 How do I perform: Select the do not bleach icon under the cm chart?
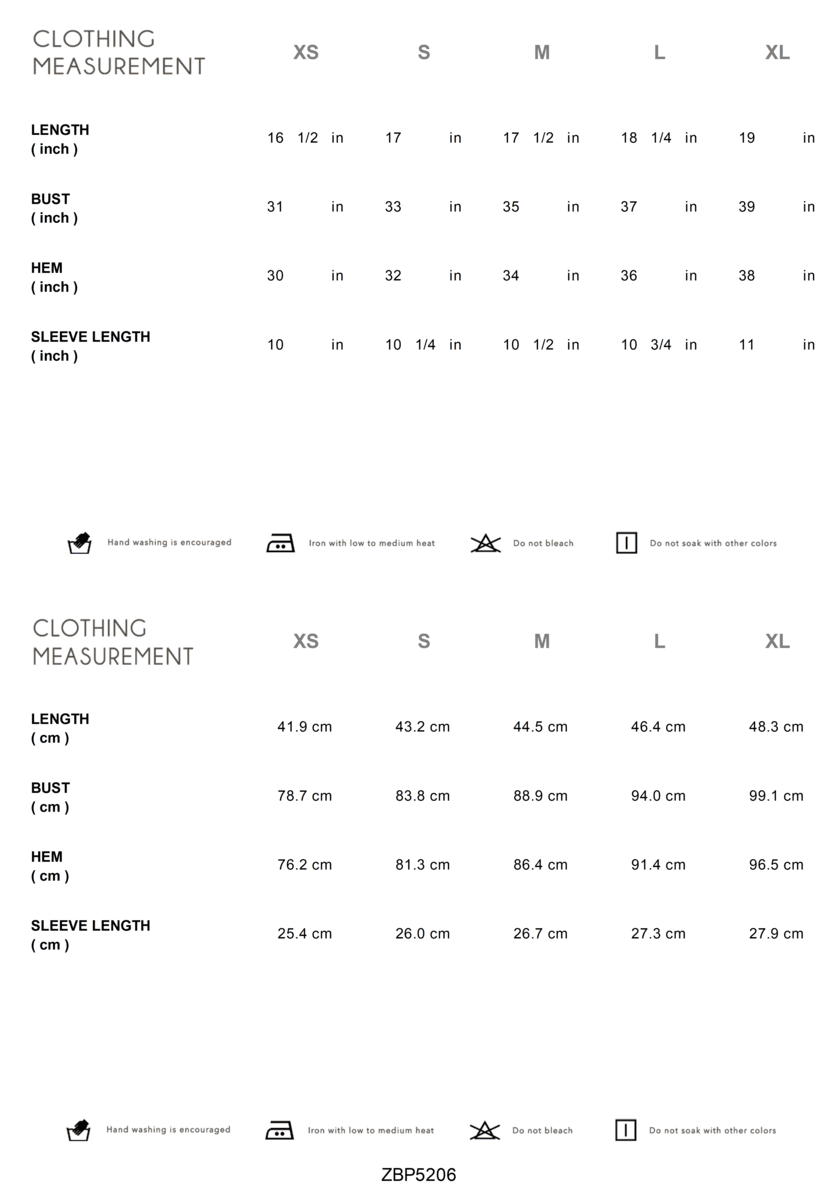[x=484, y=1131]
